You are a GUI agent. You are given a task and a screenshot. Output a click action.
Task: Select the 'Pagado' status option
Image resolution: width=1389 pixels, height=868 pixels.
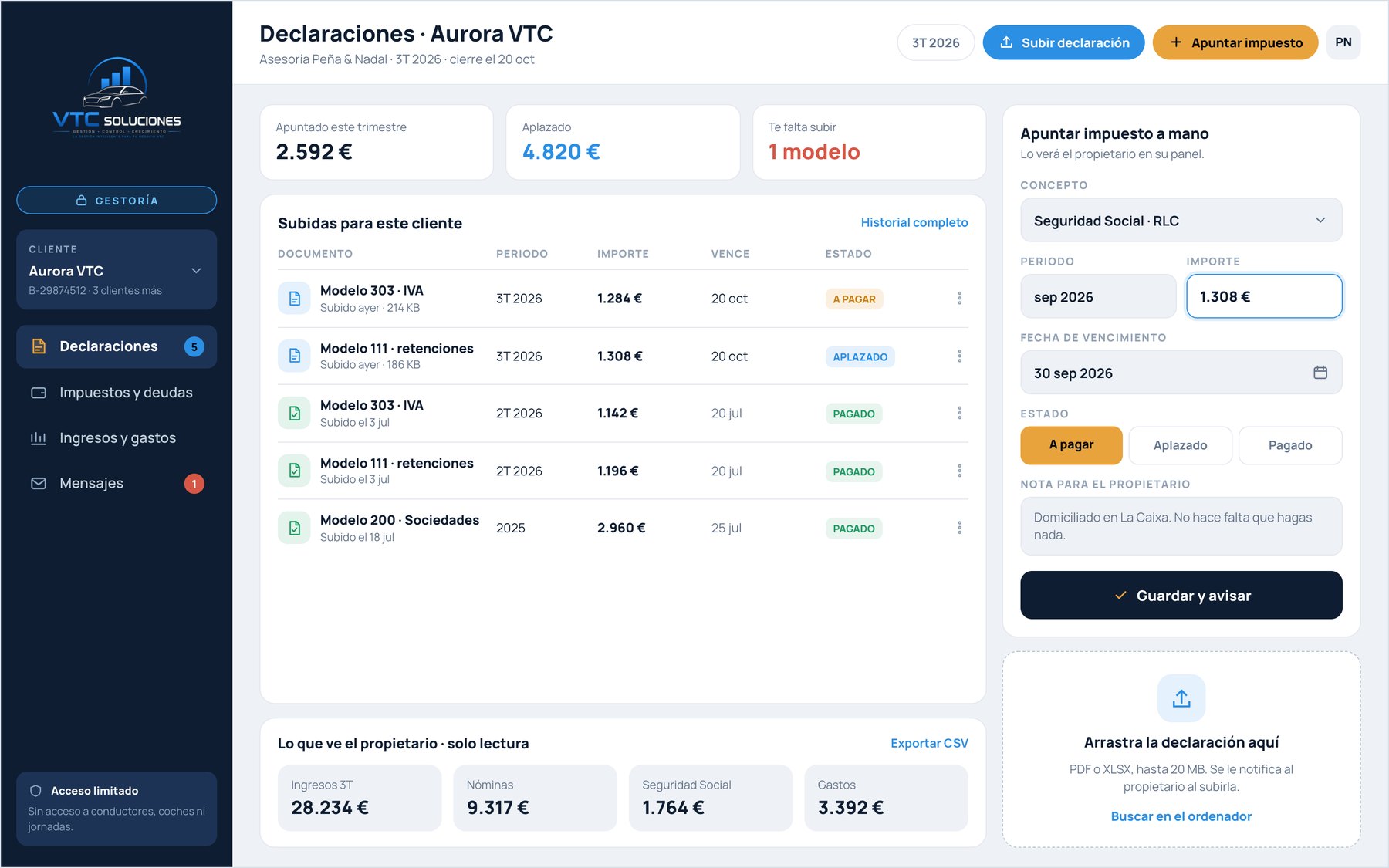click(1289, 445)
